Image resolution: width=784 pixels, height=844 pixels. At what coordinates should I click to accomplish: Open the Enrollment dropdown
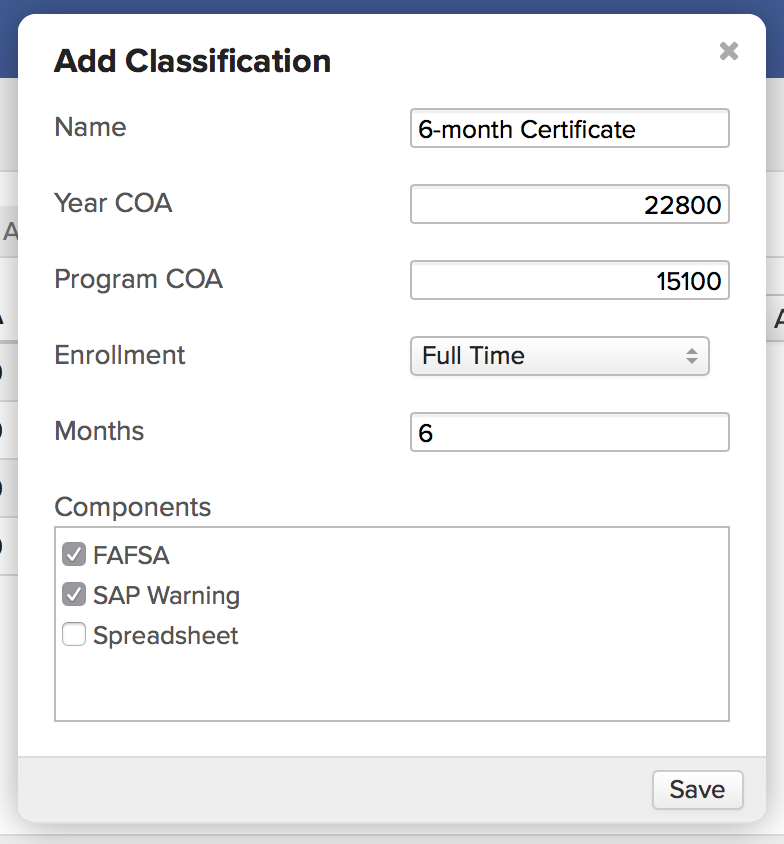click(558, 356)
